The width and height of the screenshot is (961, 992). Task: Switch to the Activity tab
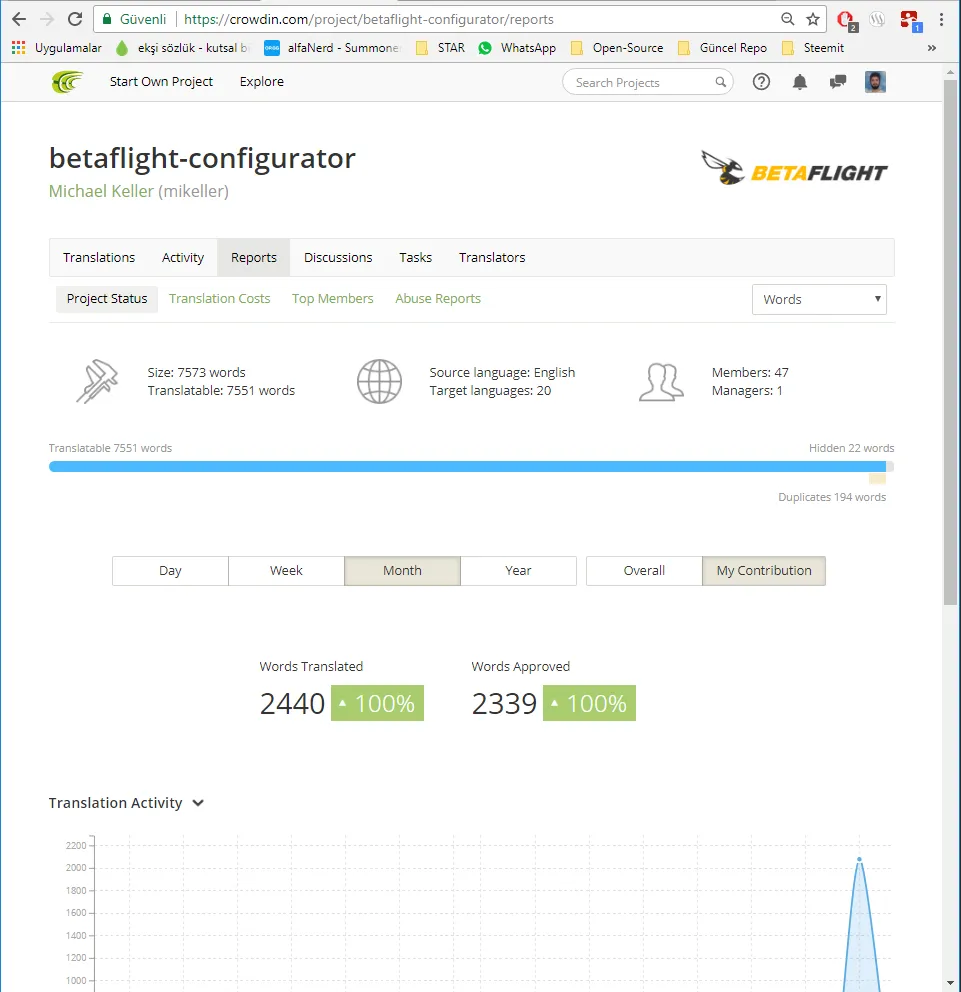[183, 257]
